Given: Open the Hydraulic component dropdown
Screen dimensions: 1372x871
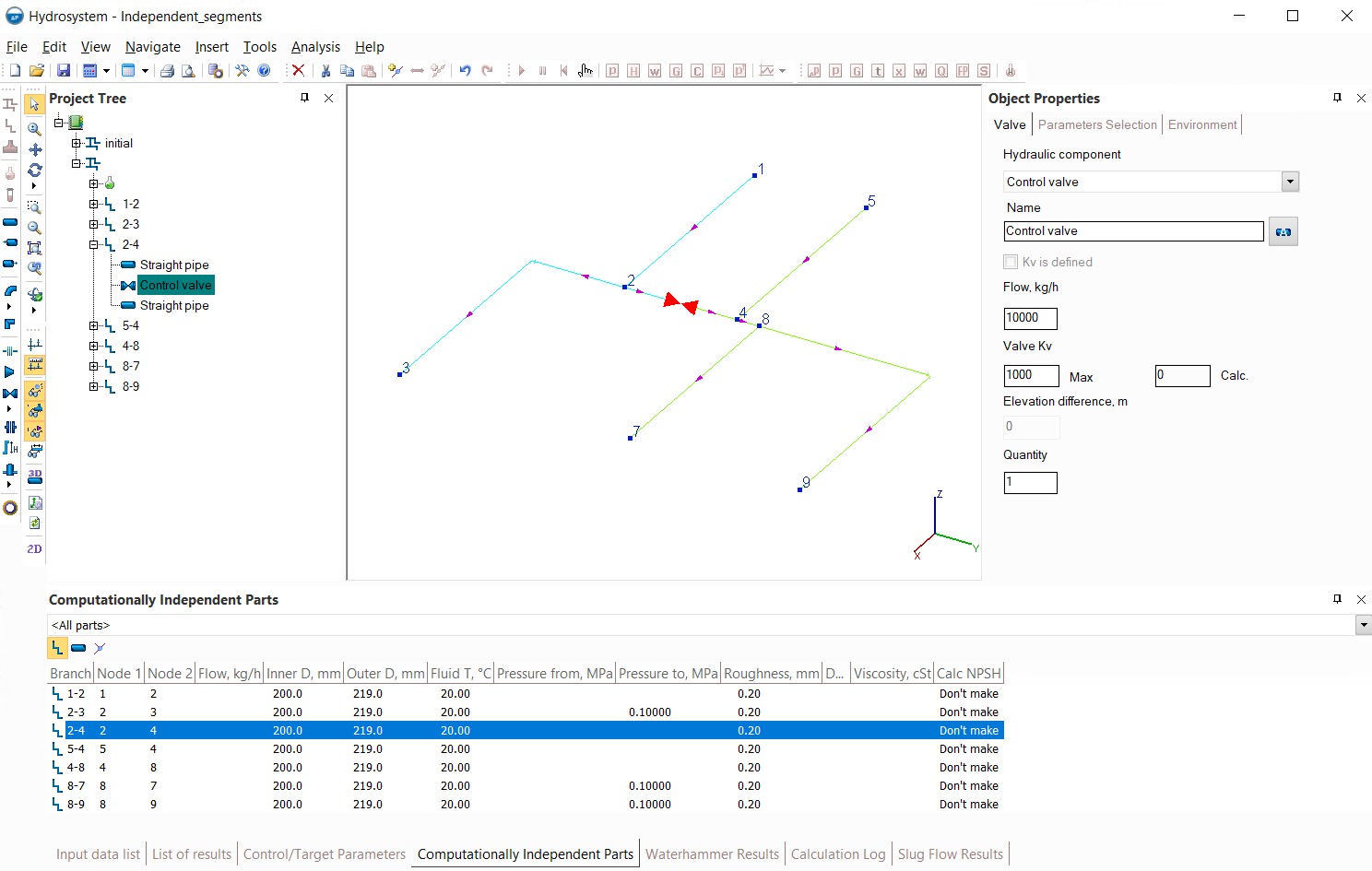Looking at the screenshot, I should [x=1290, y=182].
